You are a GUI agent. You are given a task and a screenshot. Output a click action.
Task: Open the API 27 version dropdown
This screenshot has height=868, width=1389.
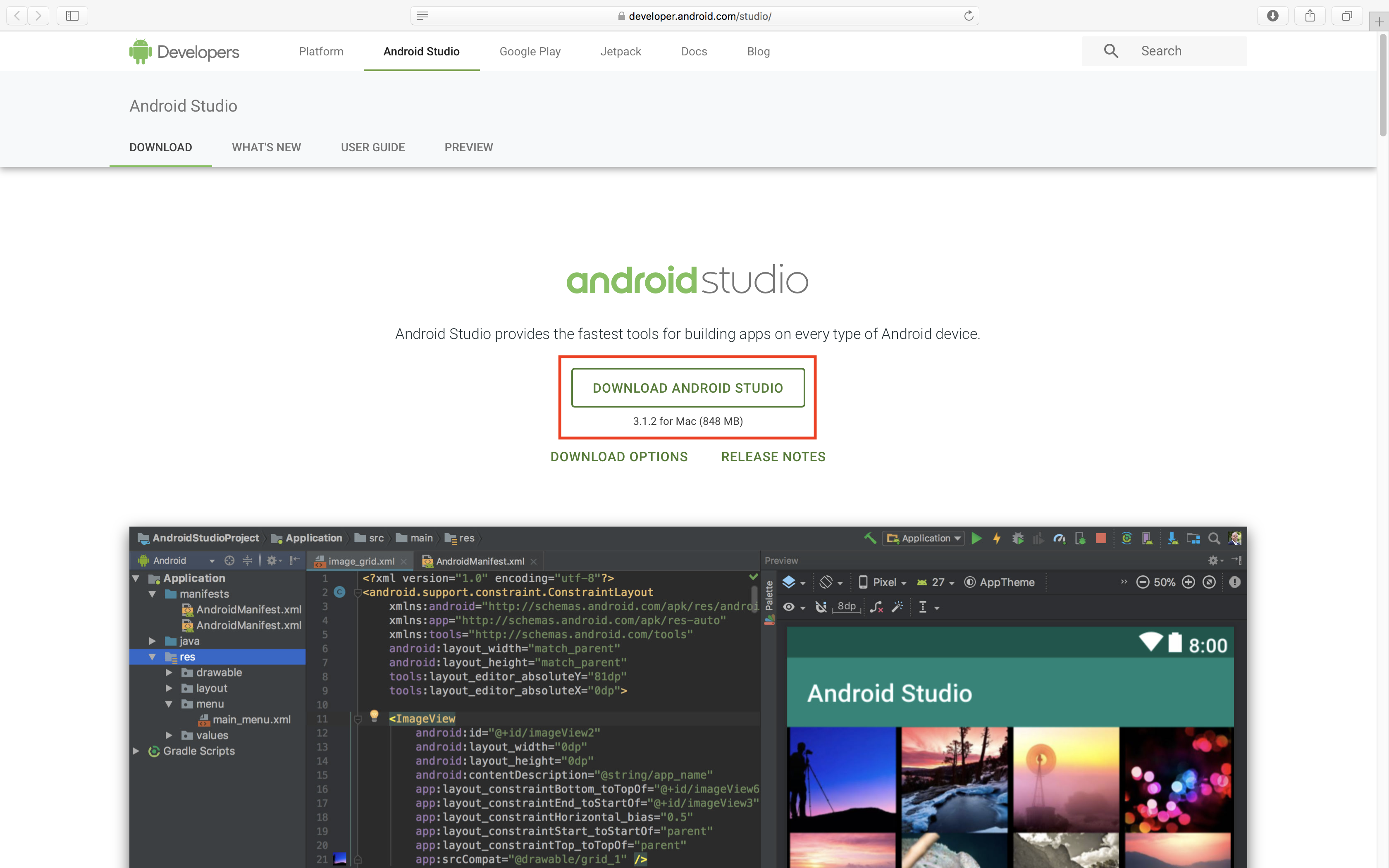tap(936, 582)
